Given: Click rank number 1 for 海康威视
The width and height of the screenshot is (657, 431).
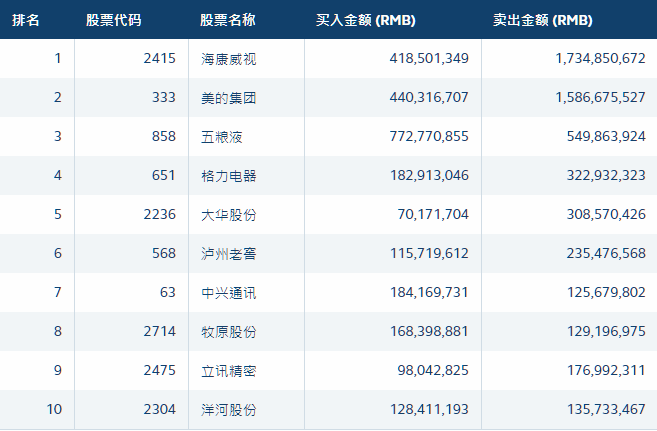Looking at the screenshot, I should coord(58,58).
